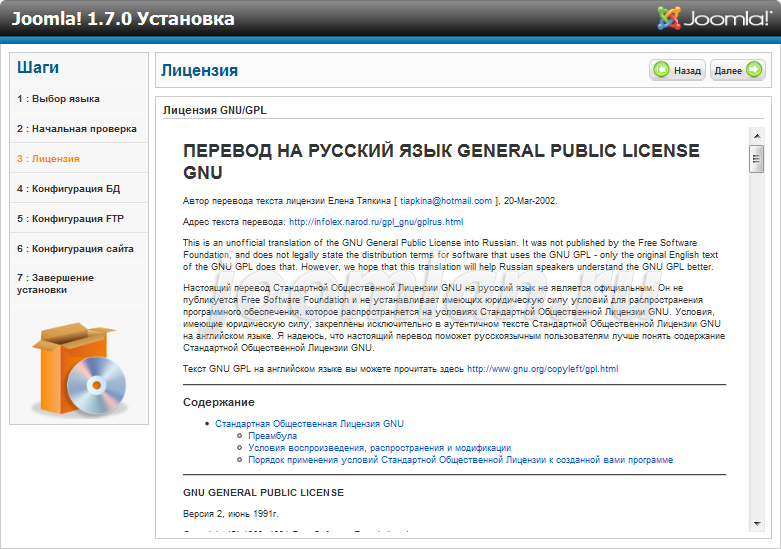Select the highlighted step 3: Лицензия

click(x=48, y=158)
